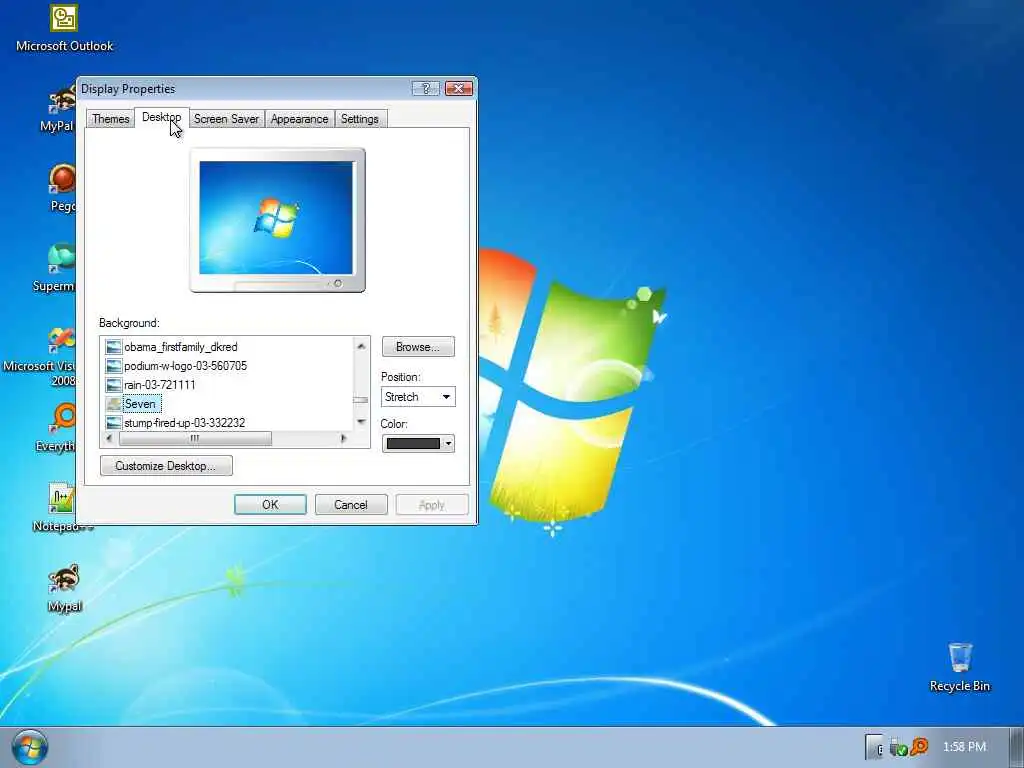Click the Browse... button
This screenshot has width=1024, height=768.
click(418, 347)
